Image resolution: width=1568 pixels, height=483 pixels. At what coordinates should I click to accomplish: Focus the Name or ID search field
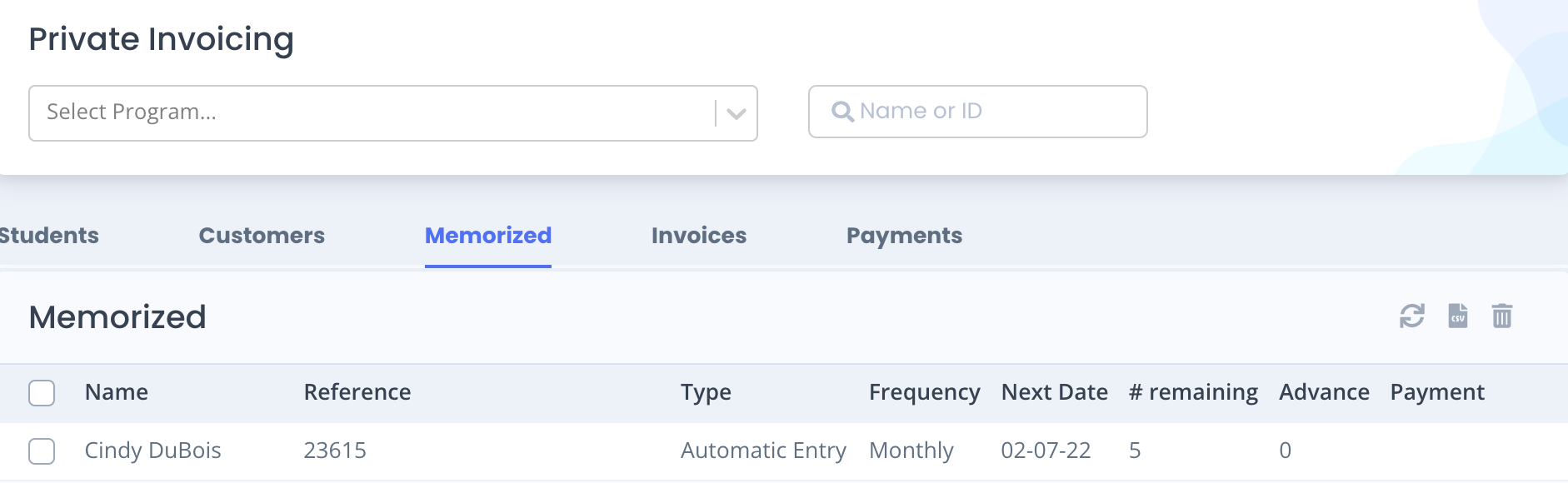[978, 112]
